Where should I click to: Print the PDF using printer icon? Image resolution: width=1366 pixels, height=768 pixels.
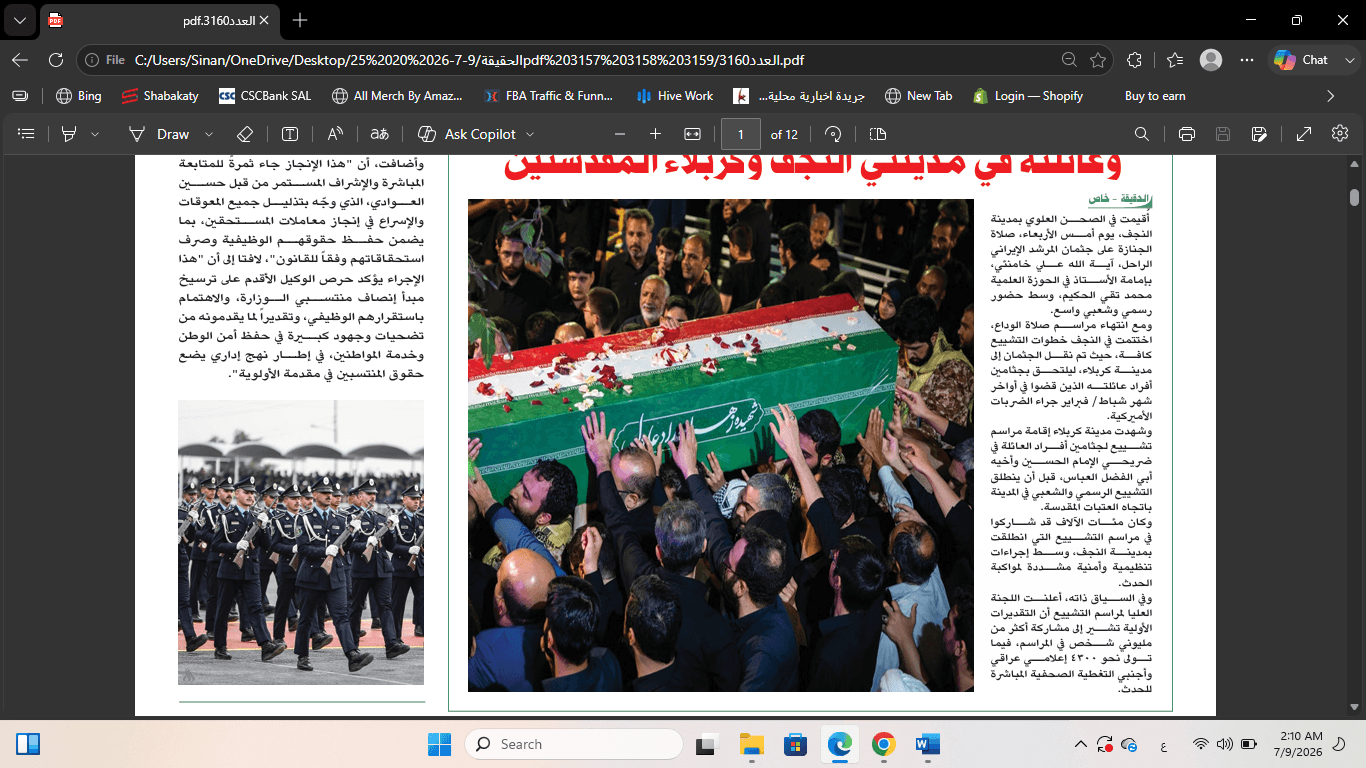pos(1187,134)
